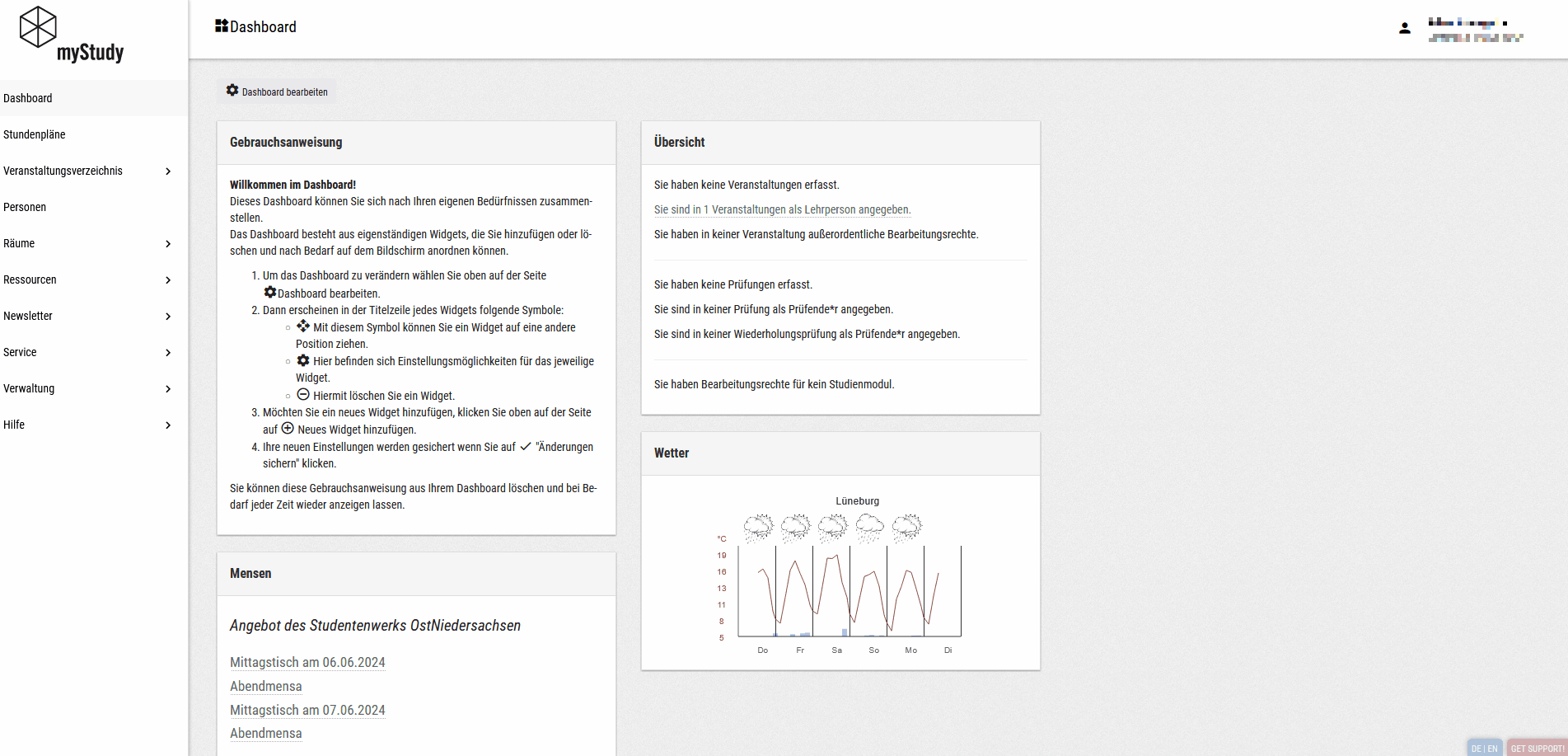This screenshot has width=1568, height=756.
Task: Expand the Hilfe submenu chevron
Action: tap(168, 425)
